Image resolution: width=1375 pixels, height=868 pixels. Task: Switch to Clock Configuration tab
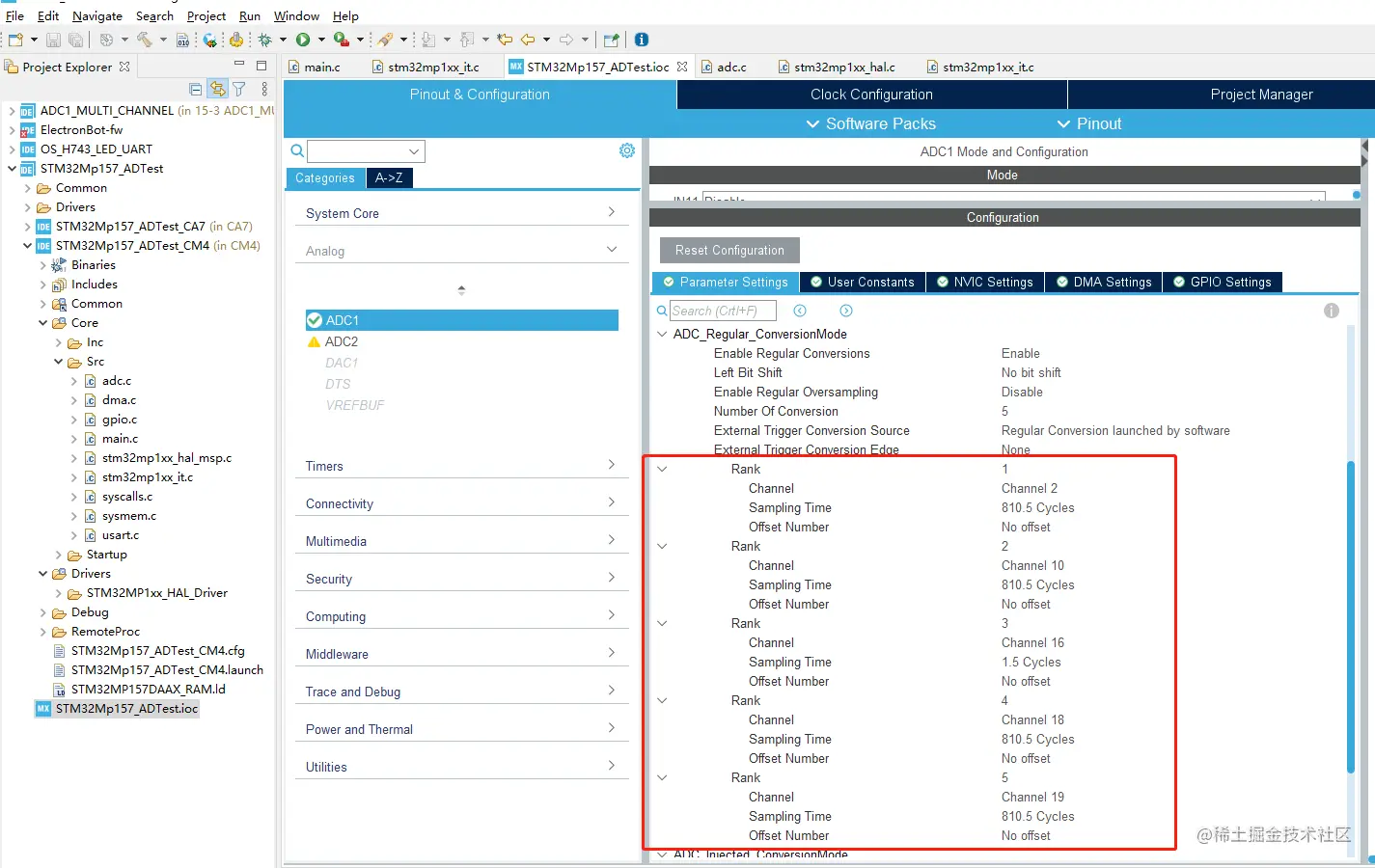tap(872, 95)
